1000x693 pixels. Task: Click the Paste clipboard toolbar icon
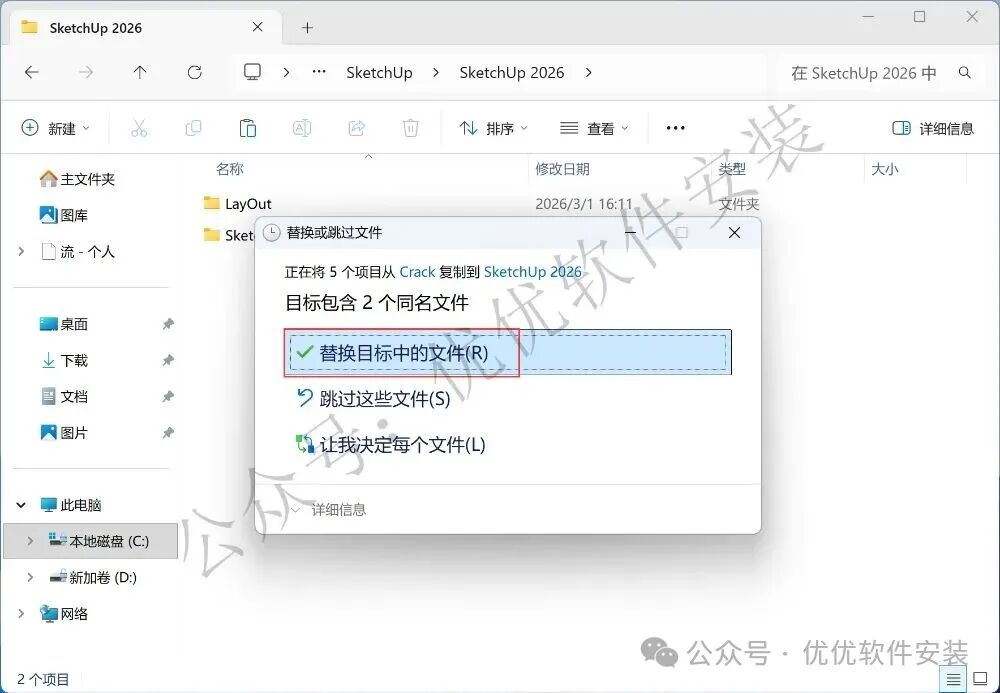pyautogui.click(x=247, y=128)
